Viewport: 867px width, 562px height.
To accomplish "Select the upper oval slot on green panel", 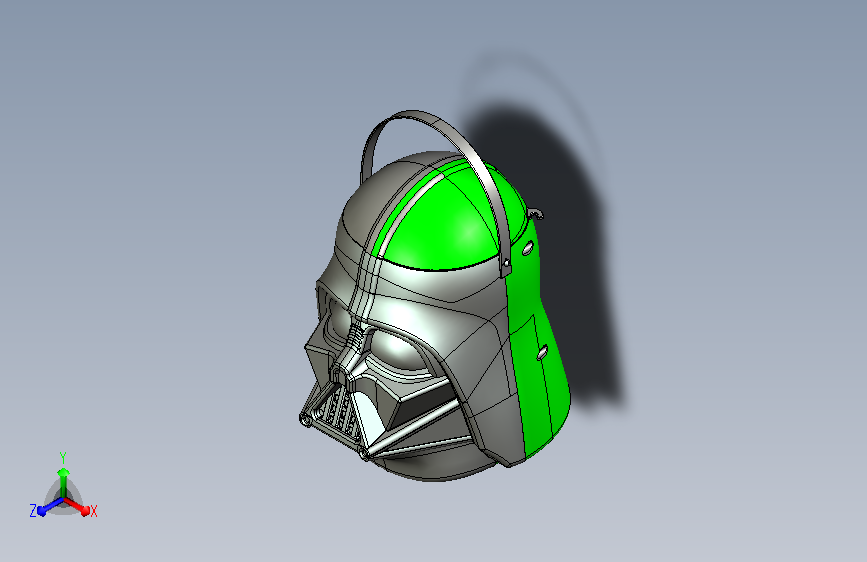I will tap(527, 247).
